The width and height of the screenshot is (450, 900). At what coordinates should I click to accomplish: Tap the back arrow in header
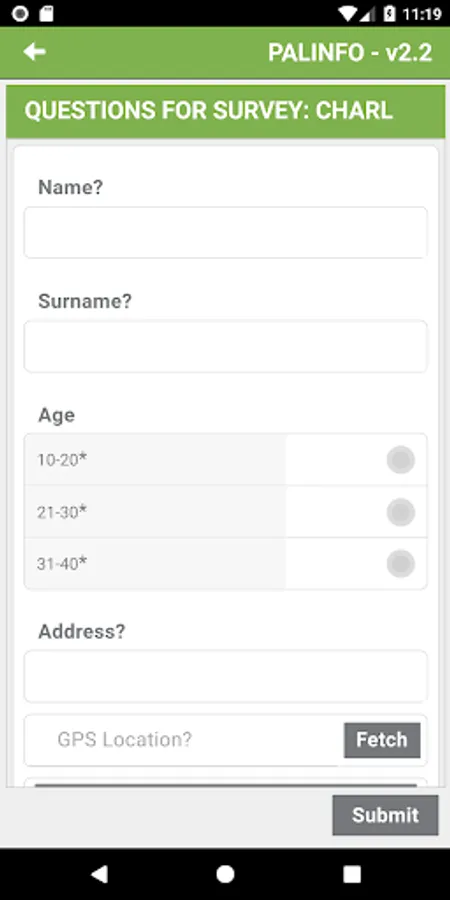34,52
